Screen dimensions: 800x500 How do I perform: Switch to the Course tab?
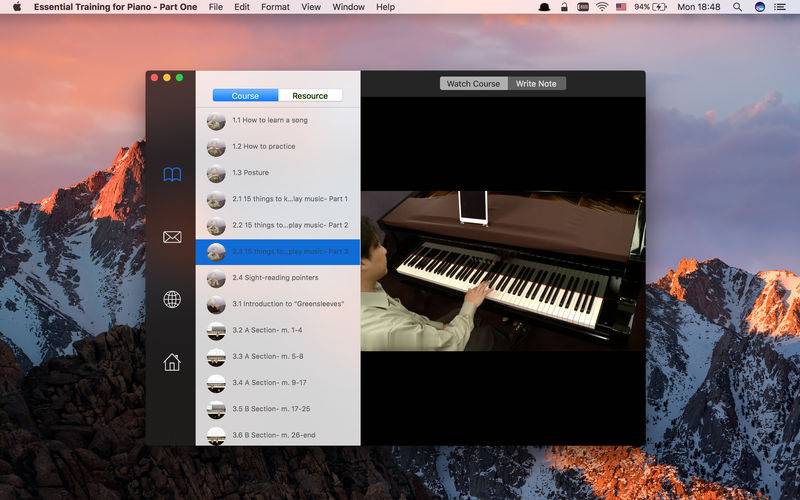[x=245, y=95]
